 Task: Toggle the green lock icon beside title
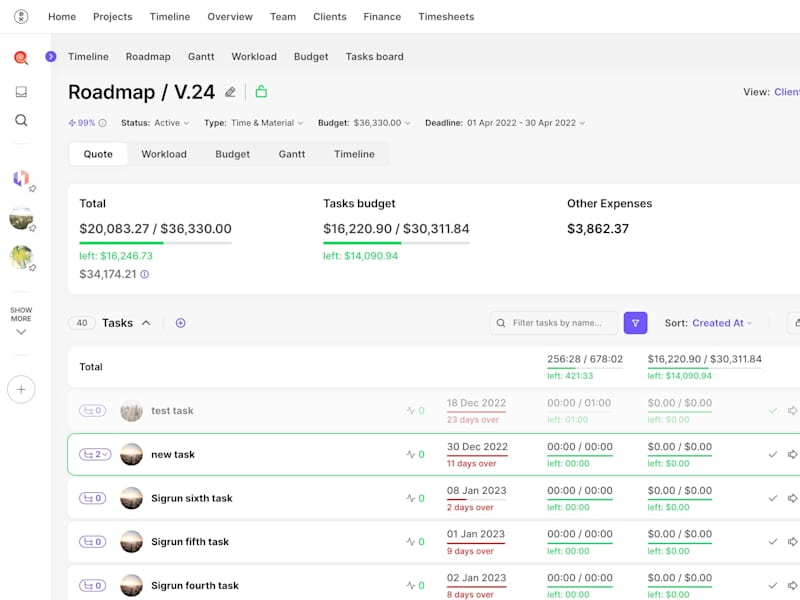(261, 92)
